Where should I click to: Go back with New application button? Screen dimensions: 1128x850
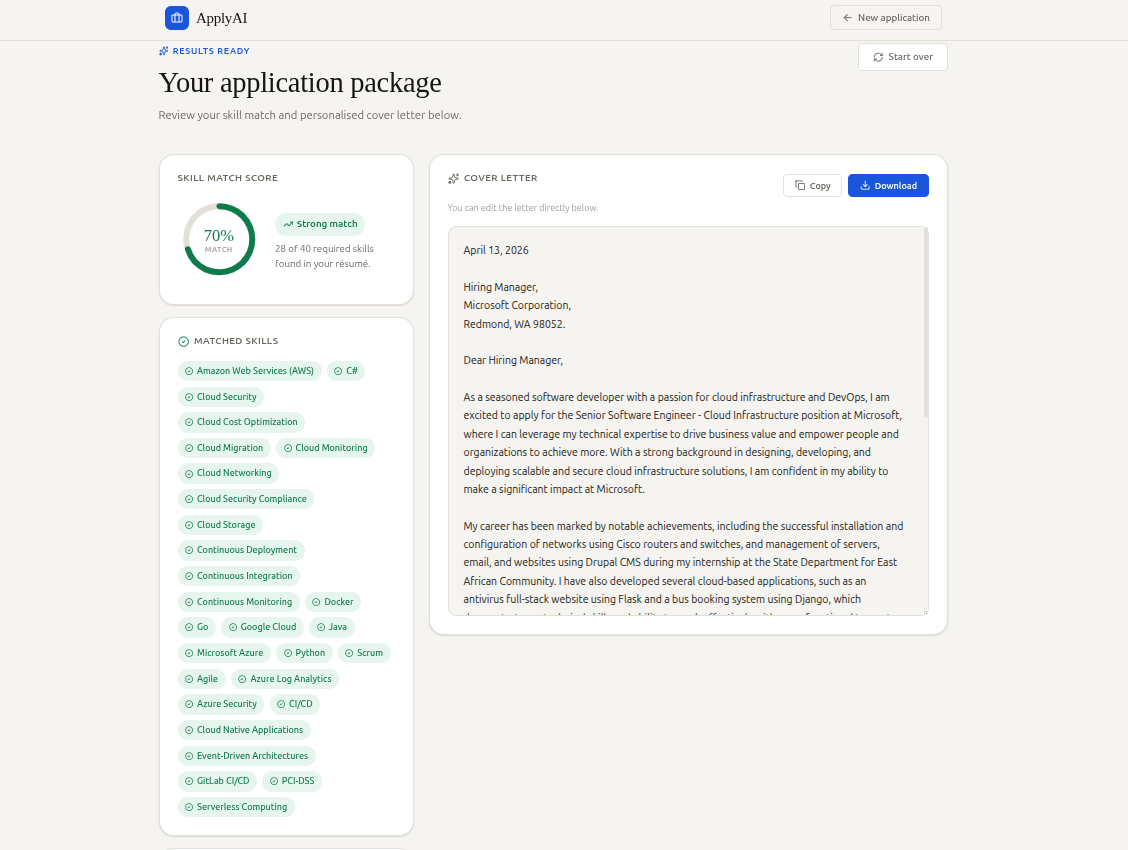click(886, 17)
